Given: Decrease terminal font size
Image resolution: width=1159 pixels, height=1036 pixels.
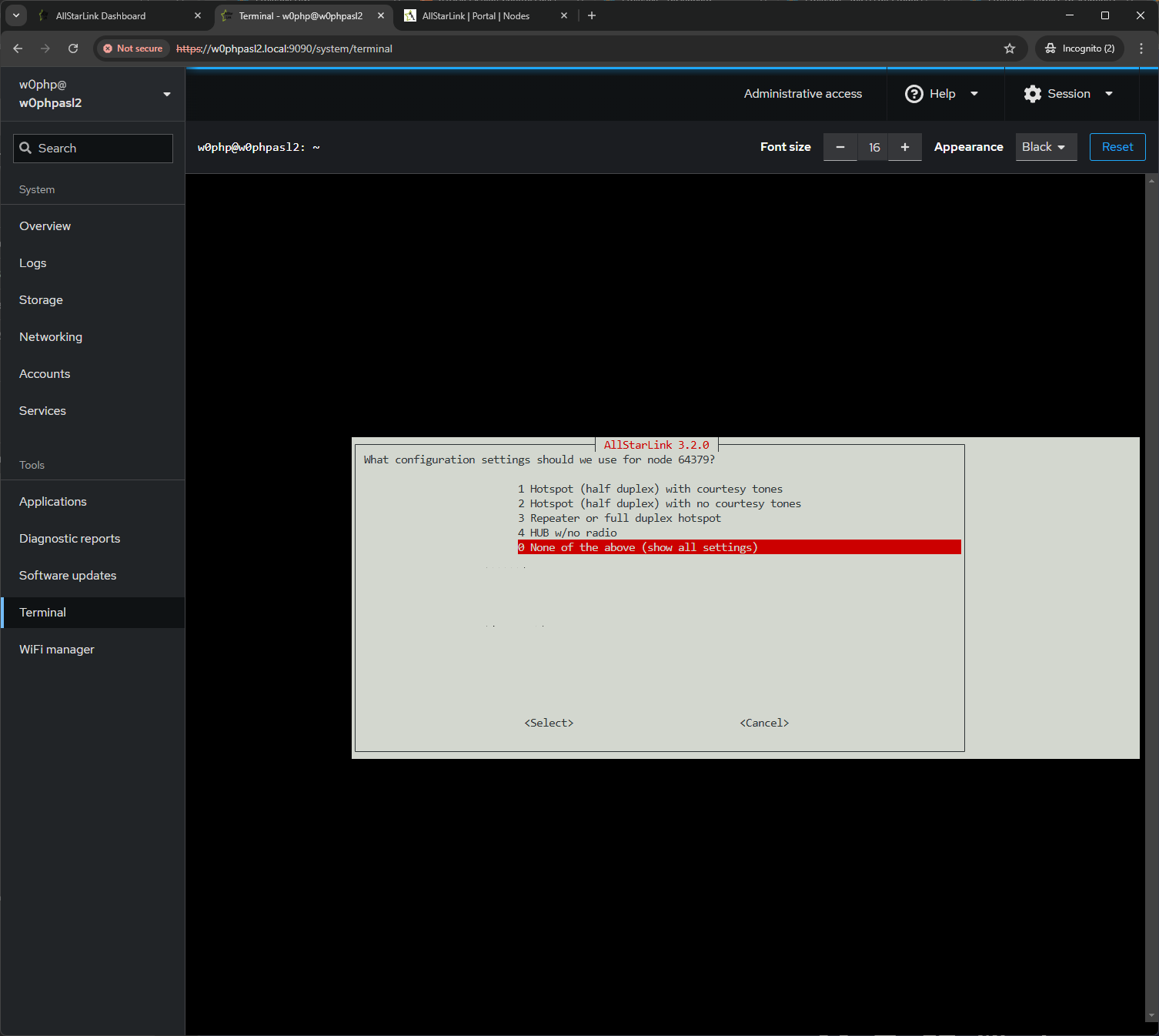Looking at the screenshot, I should pos(840,147).
